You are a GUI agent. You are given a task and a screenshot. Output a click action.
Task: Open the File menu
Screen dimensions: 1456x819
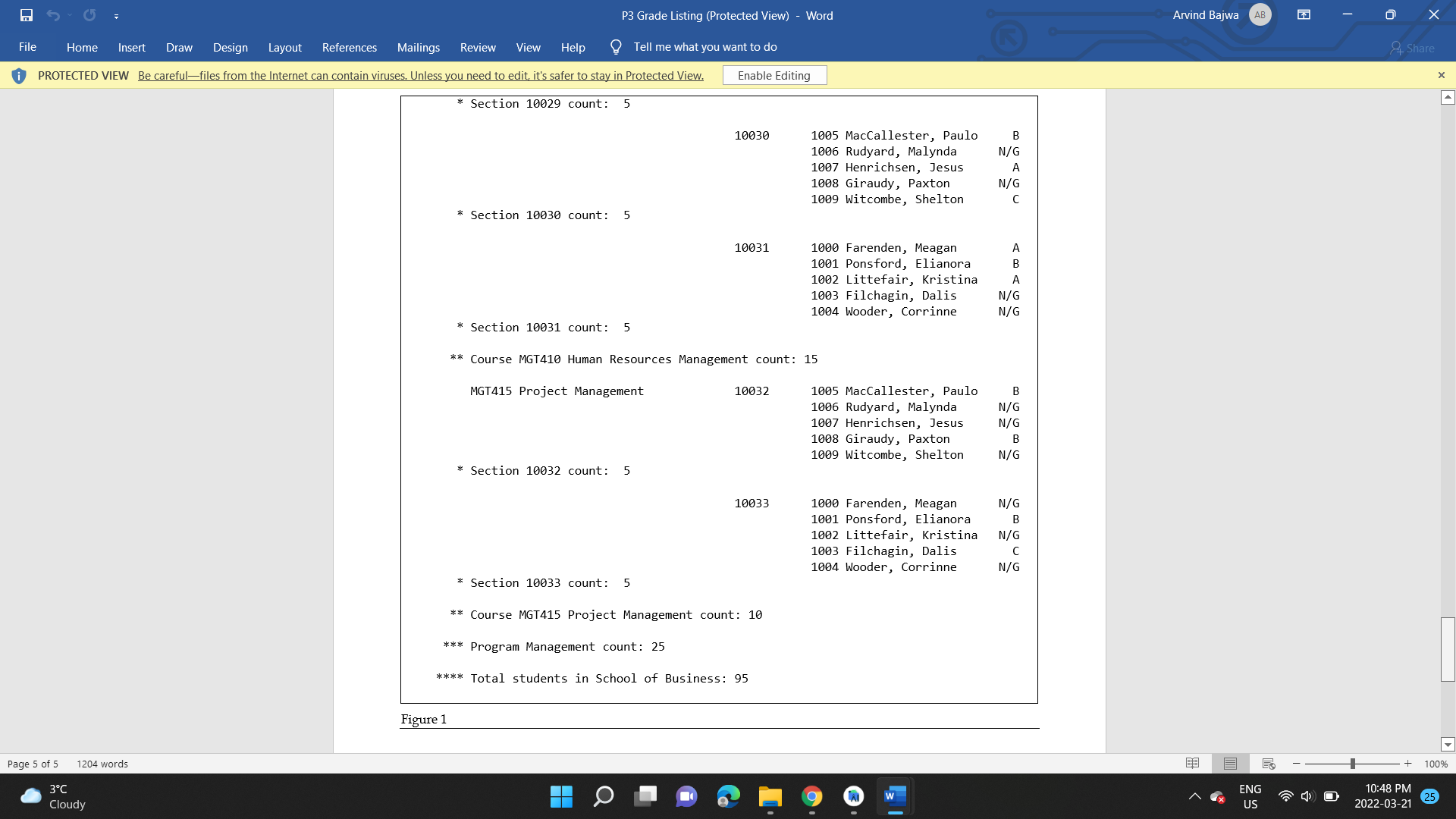[27, 47]
